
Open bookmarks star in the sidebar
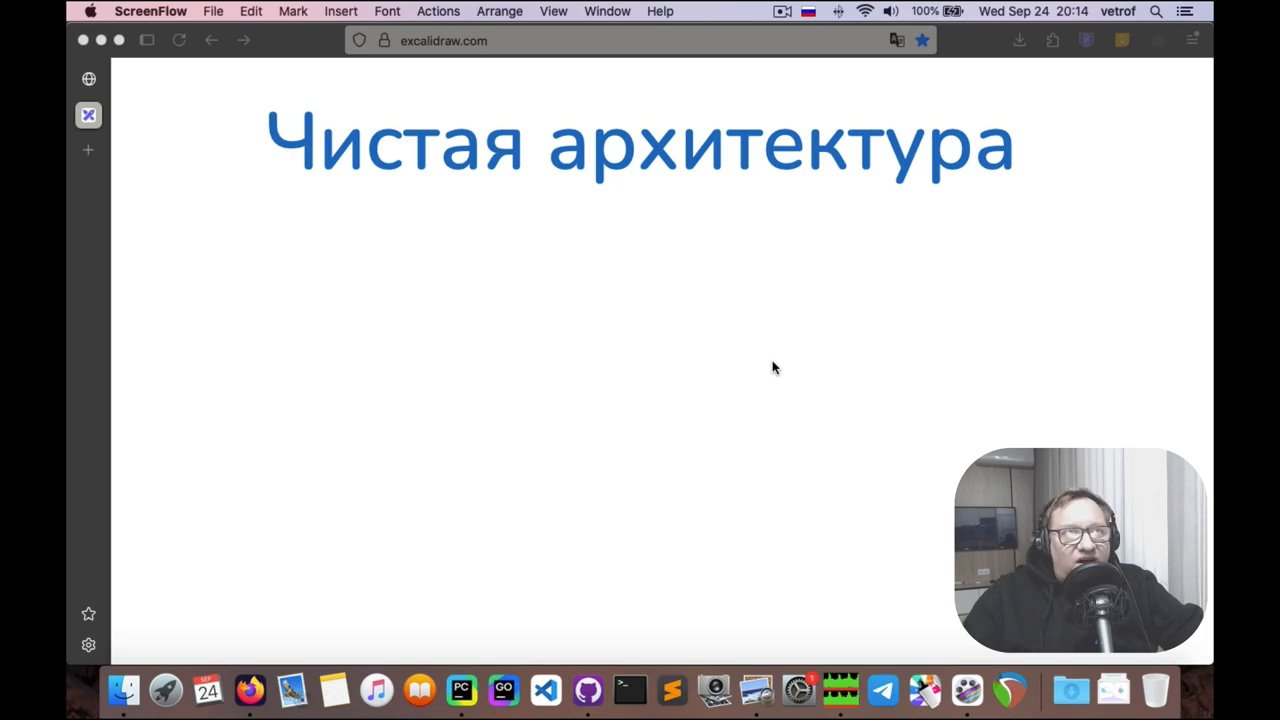(89, 614)
